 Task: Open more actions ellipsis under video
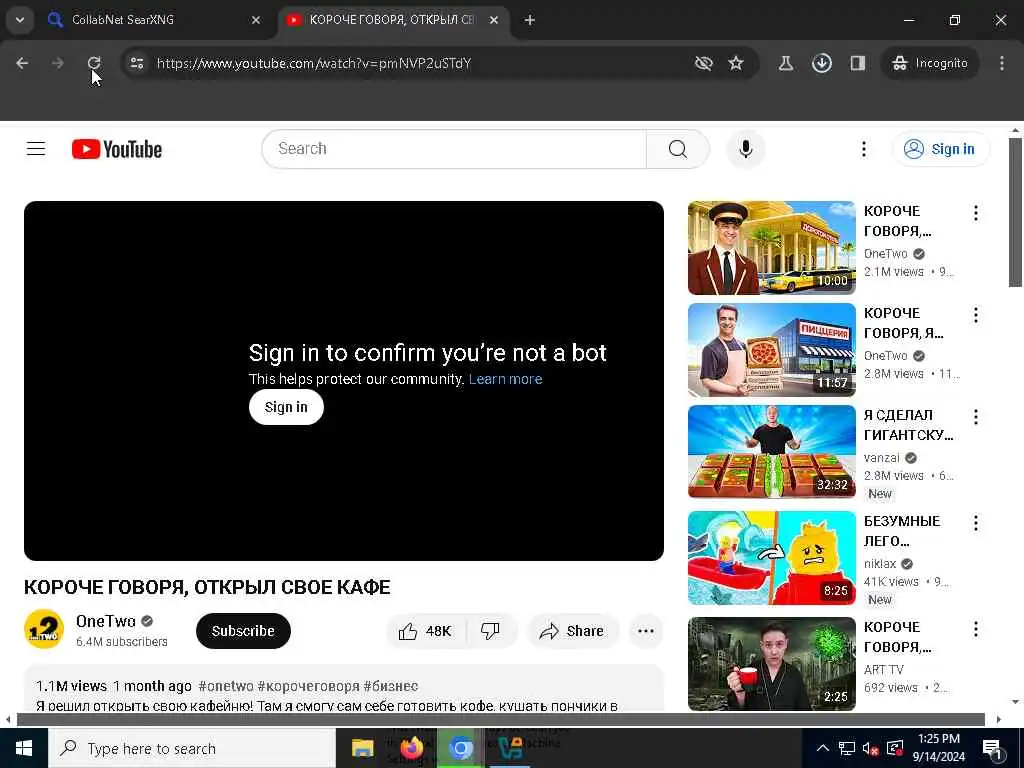tap(646, 631)
